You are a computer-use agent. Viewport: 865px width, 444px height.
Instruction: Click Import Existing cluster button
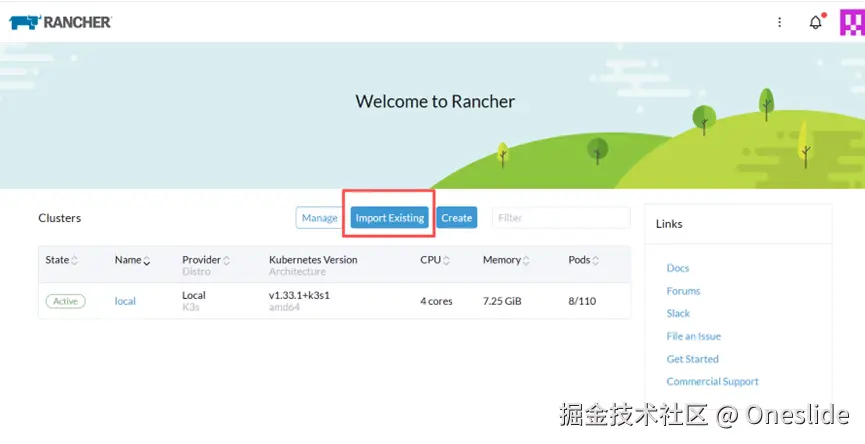pos(389,218)
